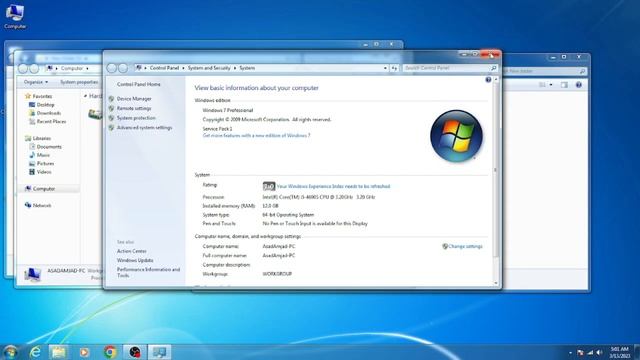Image resolution: width=640 pixels, height=360 pixels.
Task: Go forward in the System window
Action: tap(123, 68)
